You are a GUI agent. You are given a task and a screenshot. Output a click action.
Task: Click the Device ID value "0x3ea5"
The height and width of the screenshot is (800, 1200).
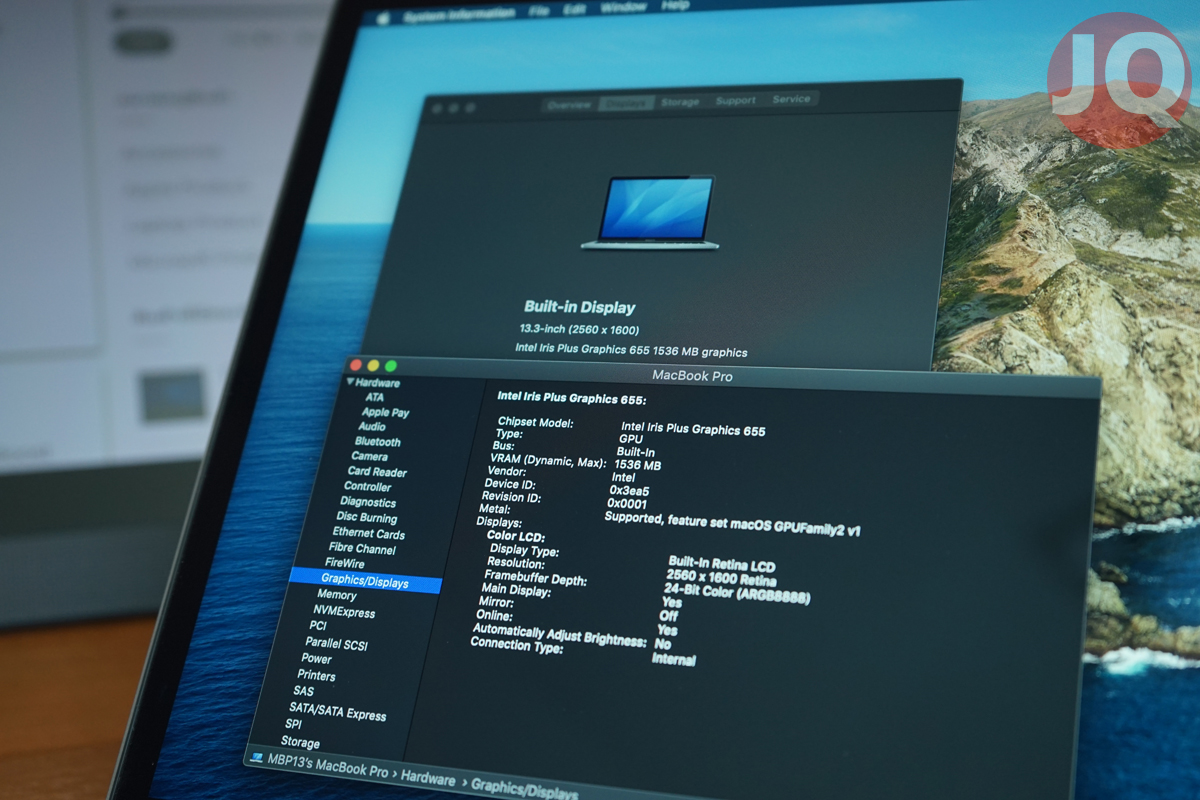click(x=629, y=491)
